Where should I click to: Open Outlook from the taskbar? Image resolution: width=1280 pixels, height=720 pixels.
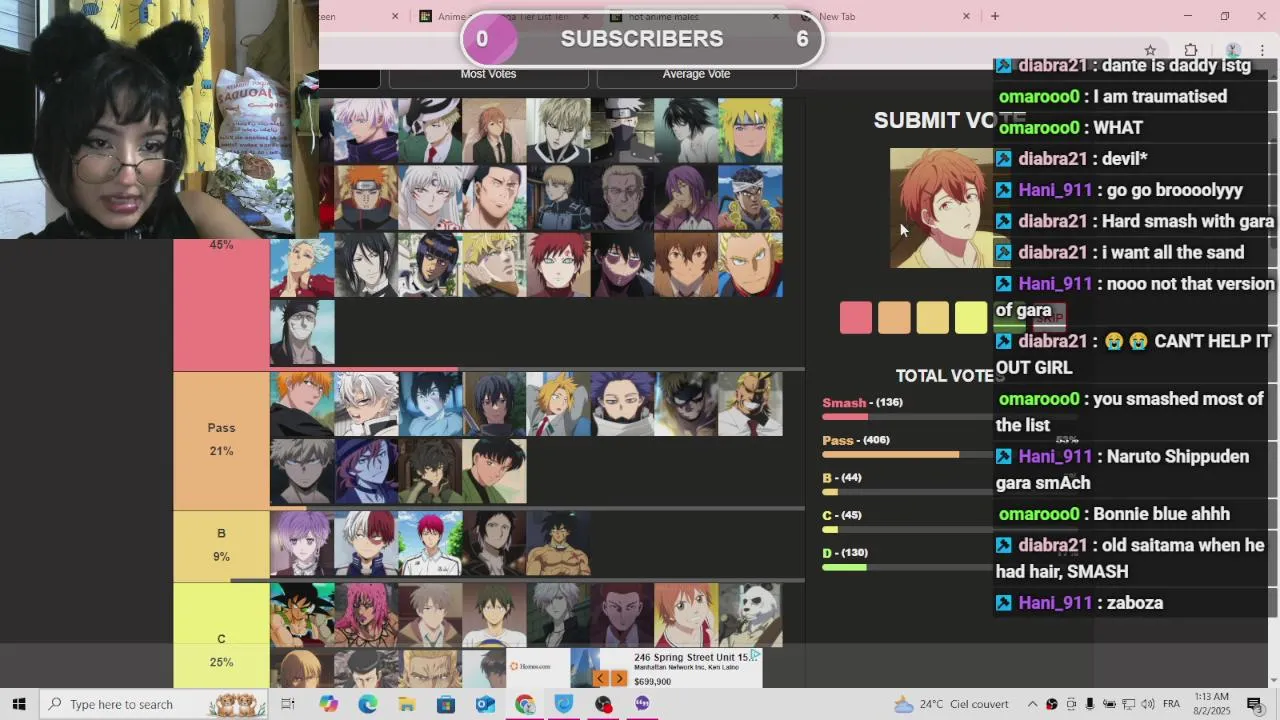click(x=485, y=704)
